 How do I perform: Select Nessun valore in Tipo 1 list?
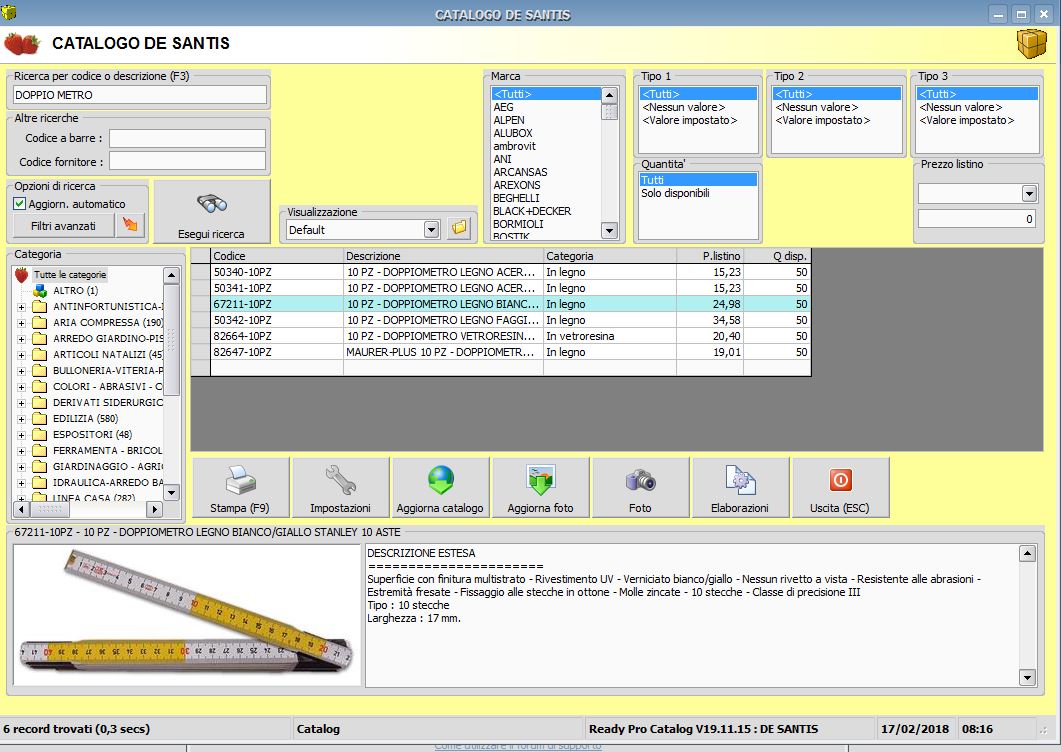click(x=684, y=107)
